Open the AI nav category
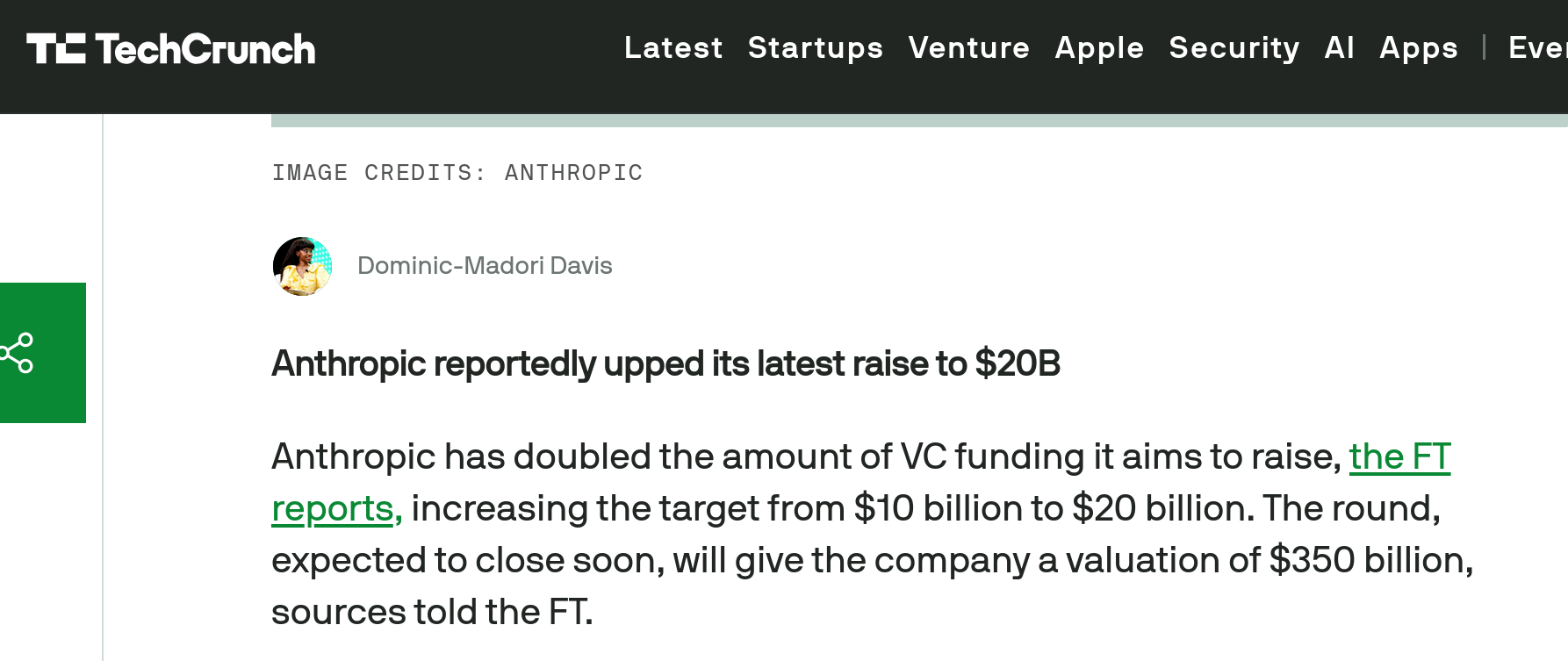The height and width of the screenshot is (661, 1568). point(1339,47)
